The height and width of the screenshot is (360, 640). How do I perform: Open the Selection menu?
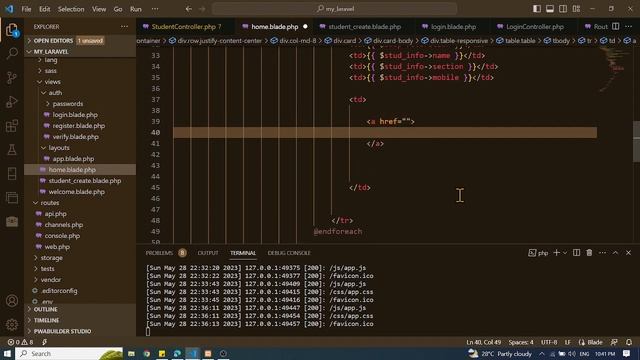71,9
